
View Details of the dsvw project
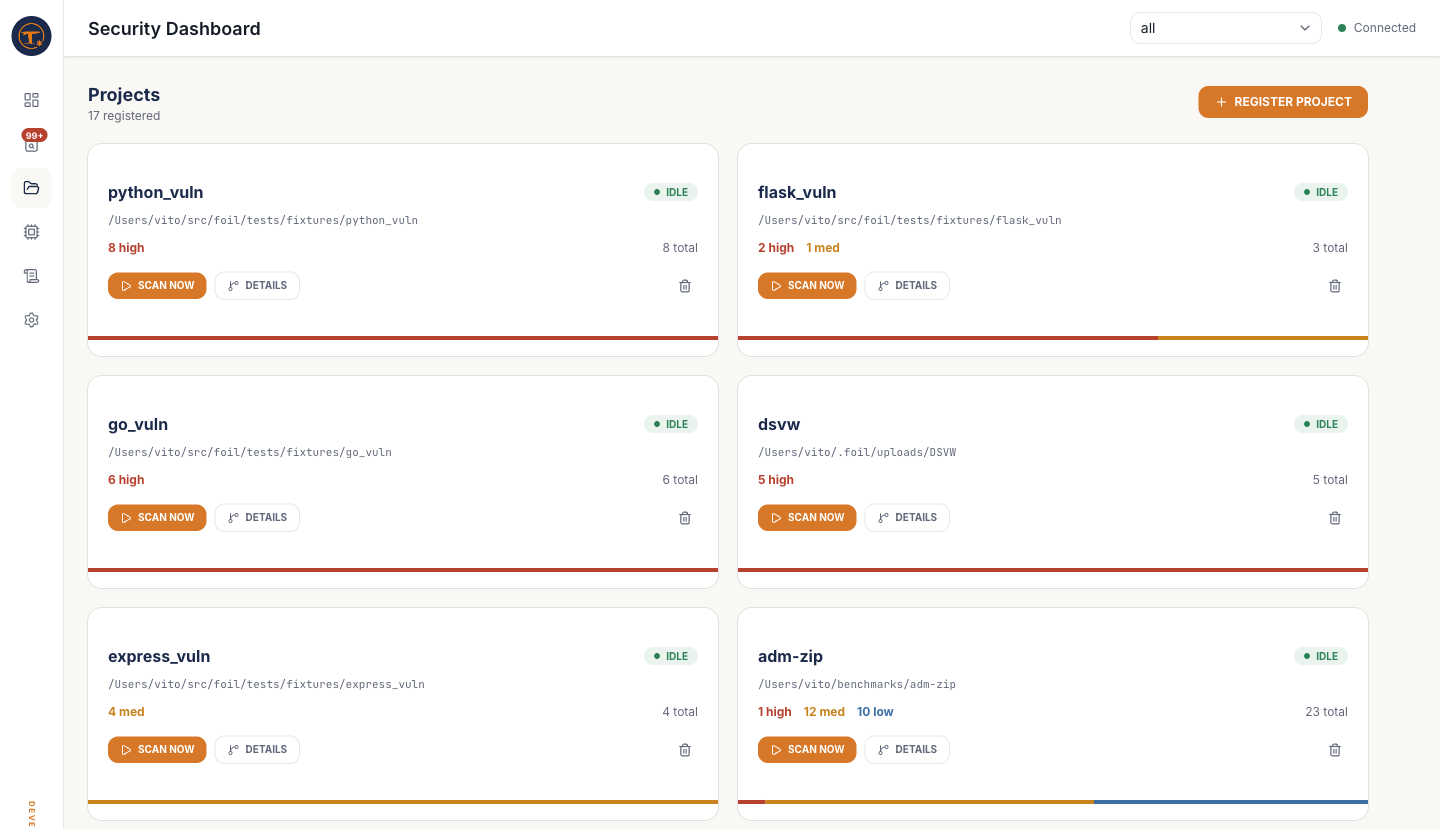pyautogui.click(x=907, y=518)
